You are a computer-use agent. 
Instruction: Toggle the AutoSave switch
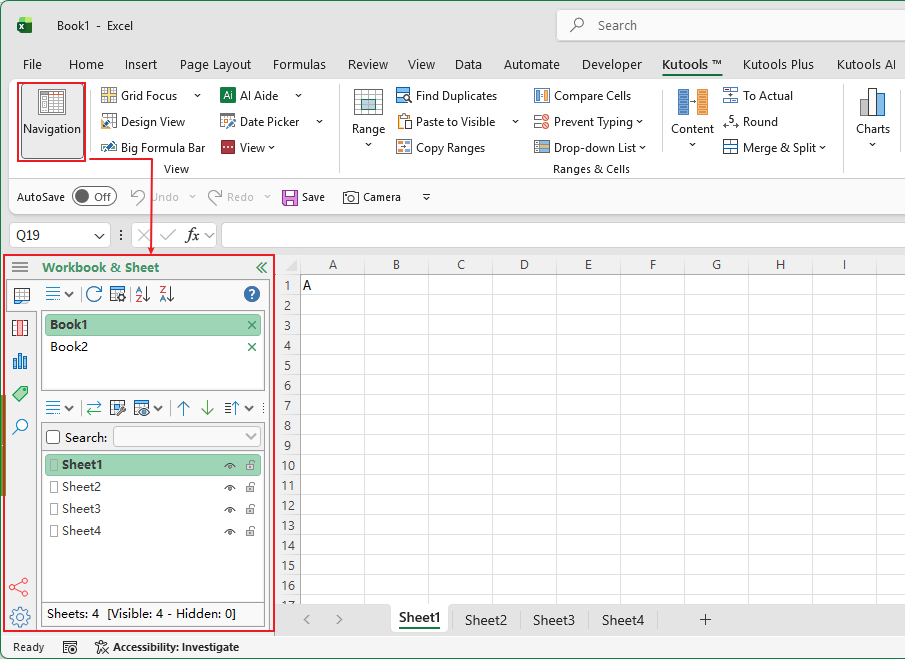tap(94, 197)
